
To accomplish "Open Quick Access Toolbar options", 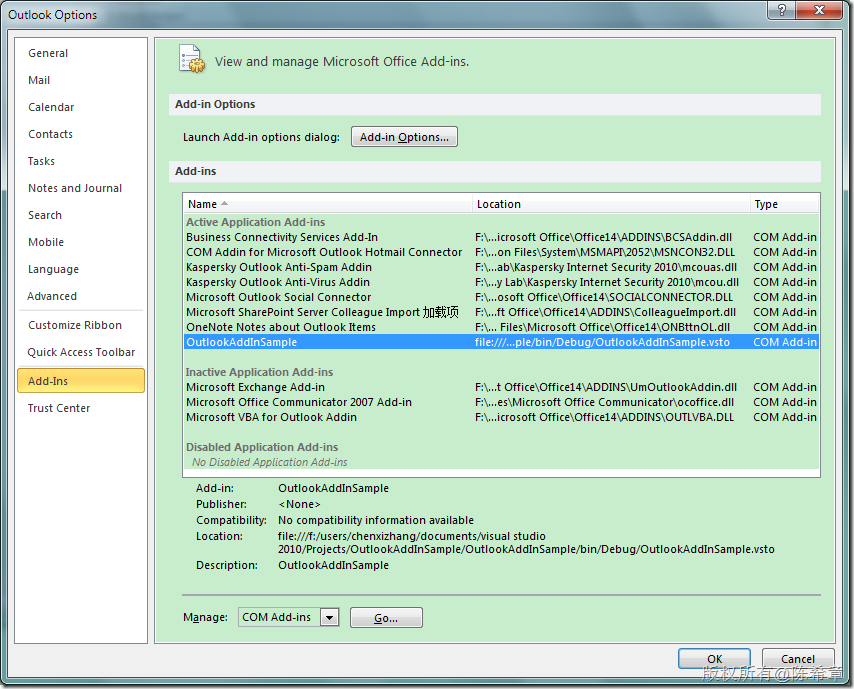I will coord(81,352).
